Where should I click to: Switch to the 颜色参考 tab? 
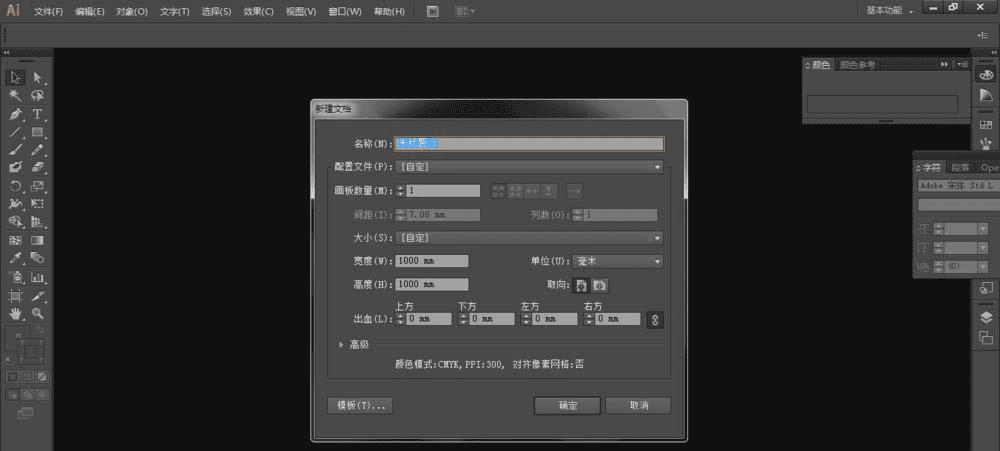click(x=857, y=64)
